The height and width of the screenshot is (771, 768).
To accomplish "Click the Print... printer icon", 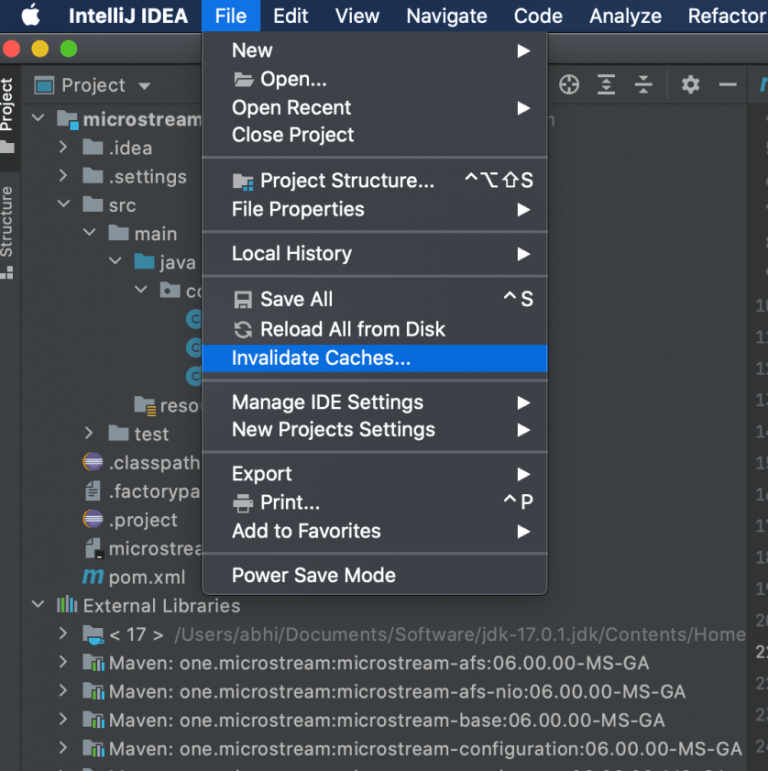I will click(x=243, y=503).
